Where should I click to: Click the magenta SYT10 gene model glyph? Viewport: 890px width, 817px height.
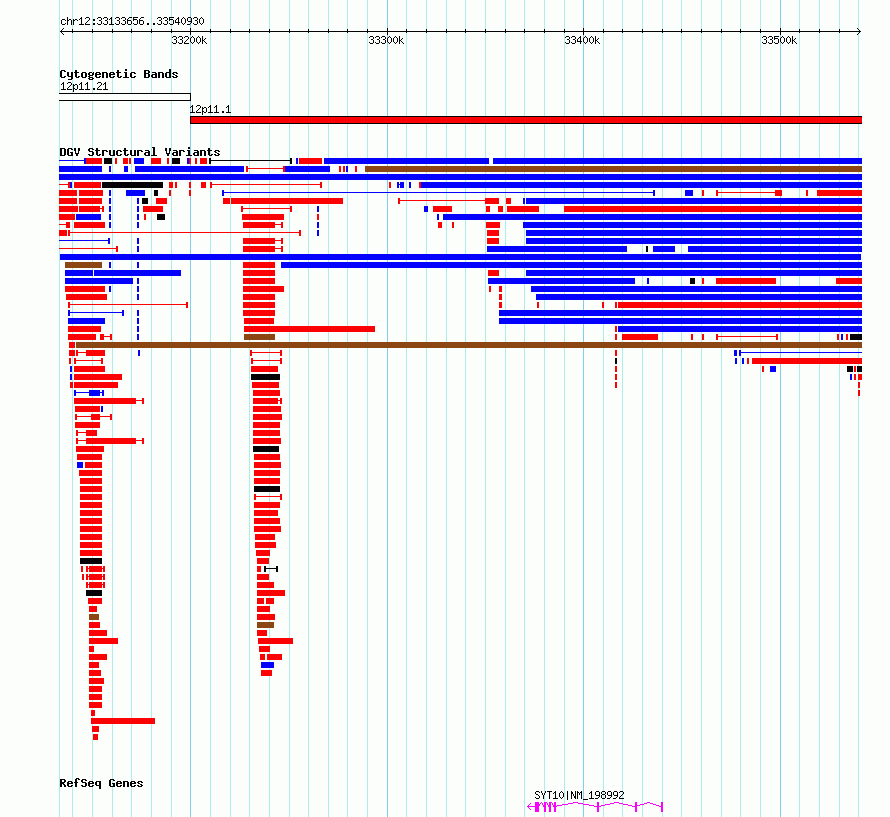595,807
